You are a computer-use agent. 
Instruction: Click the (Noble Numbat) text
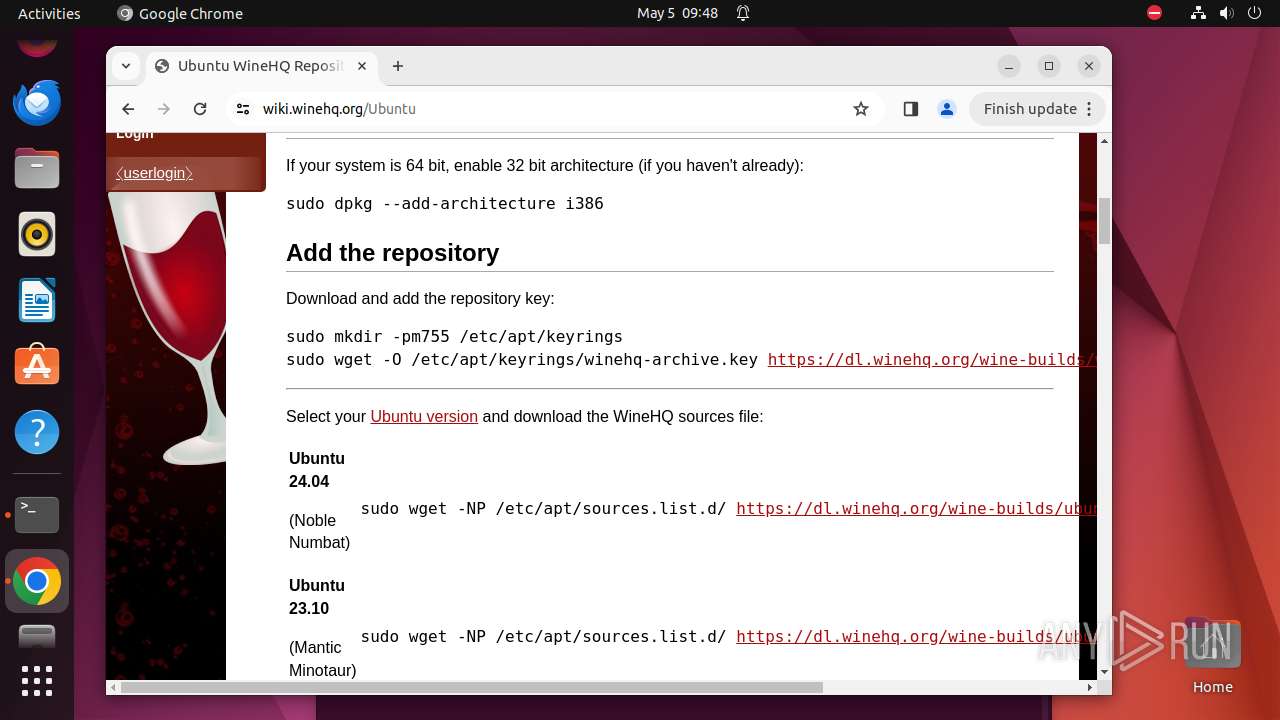pyautogui.click(x=319, y=531)
